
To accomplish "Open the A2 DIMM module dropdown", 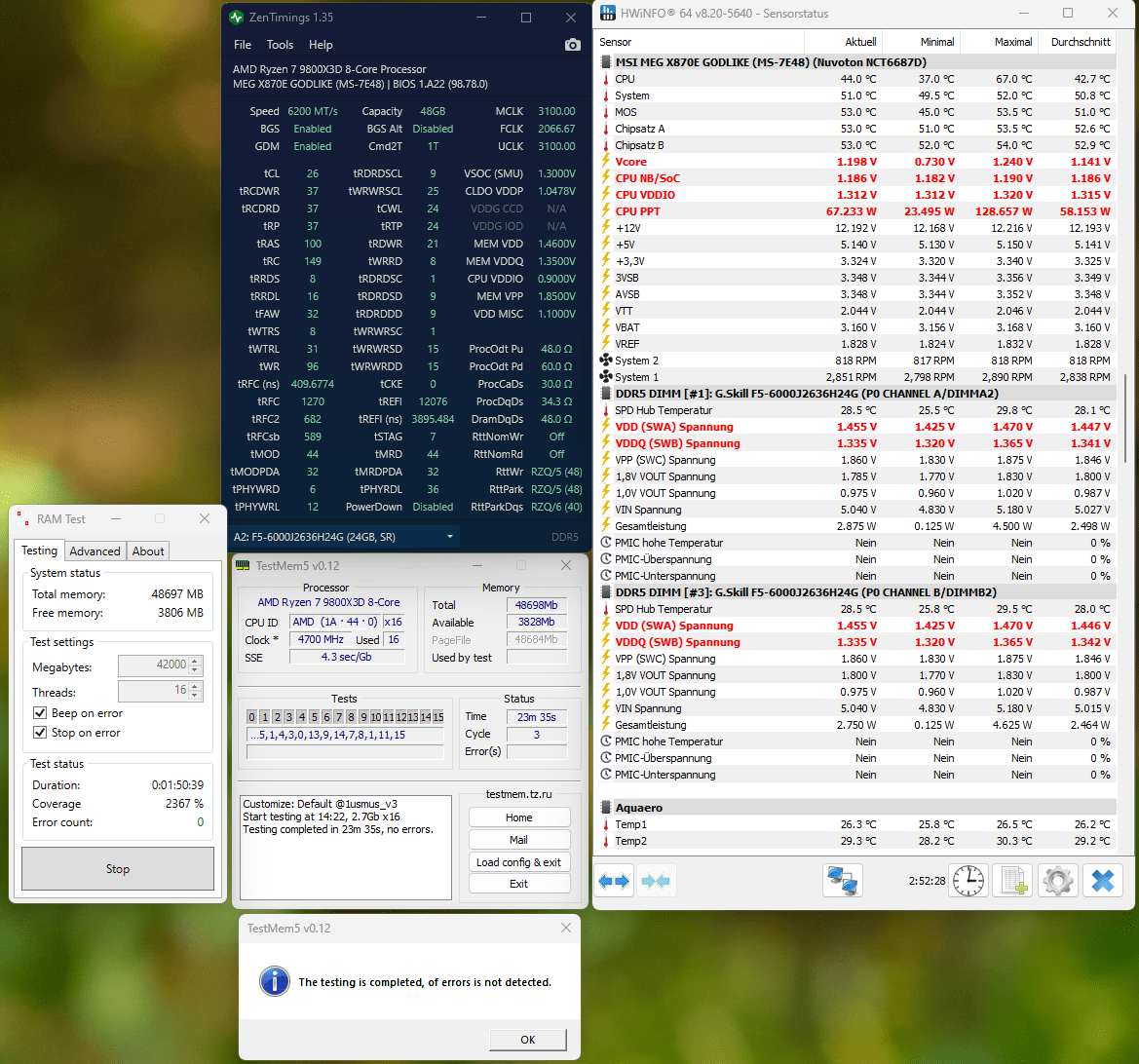I will coord(450,537).
